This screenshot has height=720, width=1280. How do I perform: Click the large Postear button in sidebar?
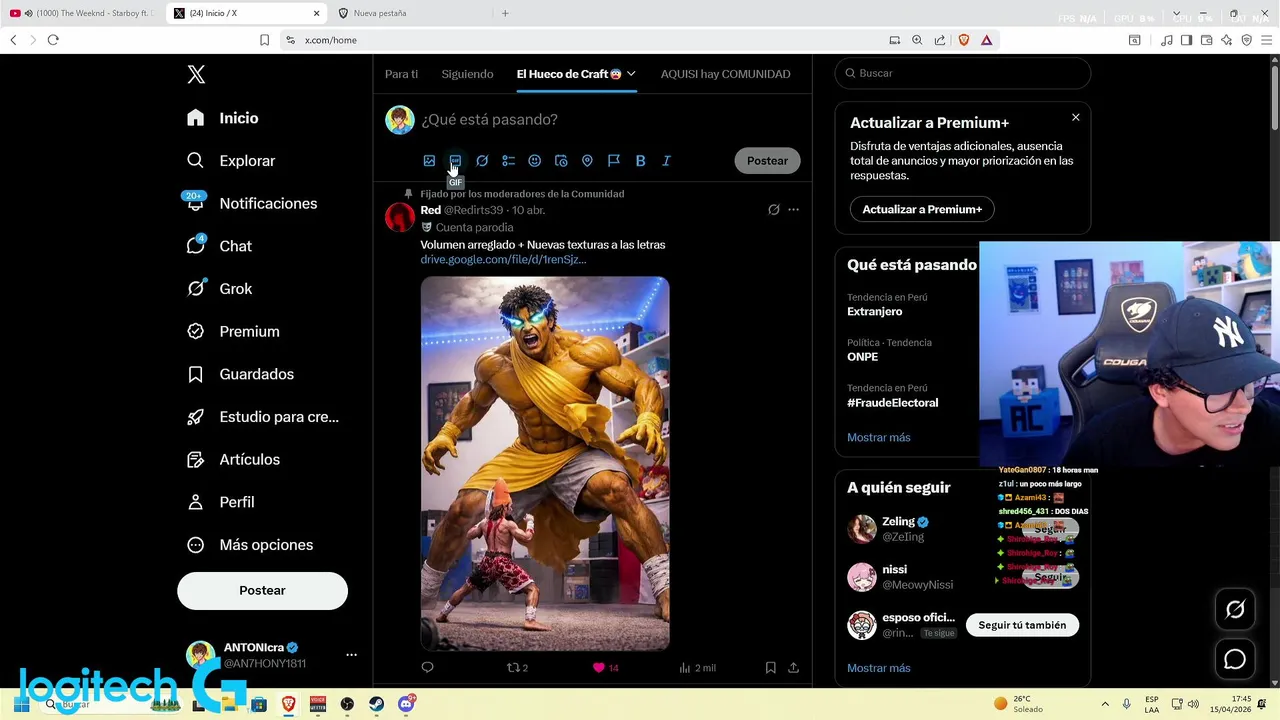pos(262,591)
